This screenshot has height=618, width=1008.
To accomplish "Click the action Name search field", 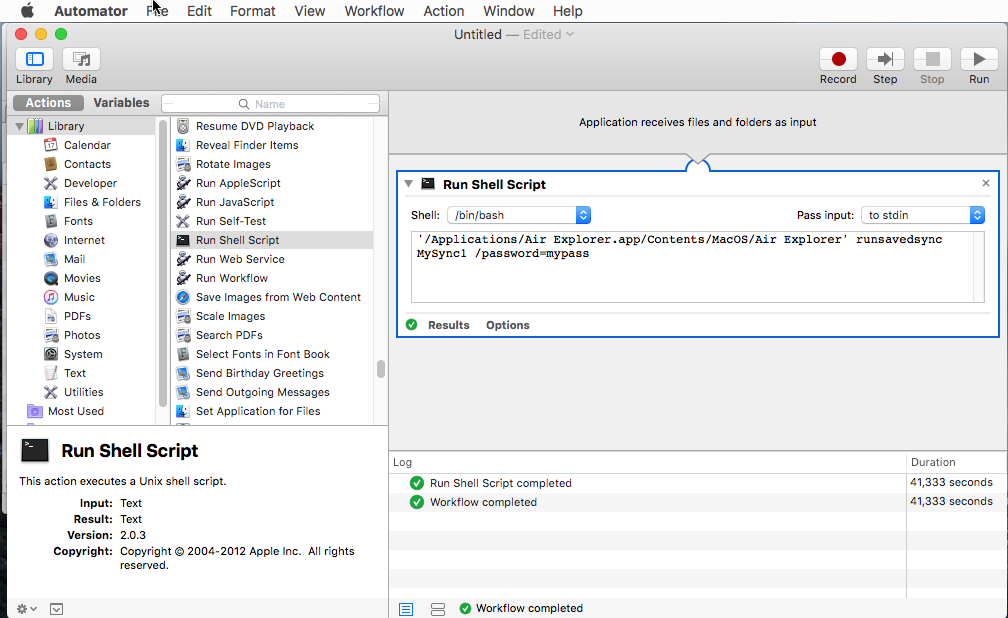I will coord(271,104).
